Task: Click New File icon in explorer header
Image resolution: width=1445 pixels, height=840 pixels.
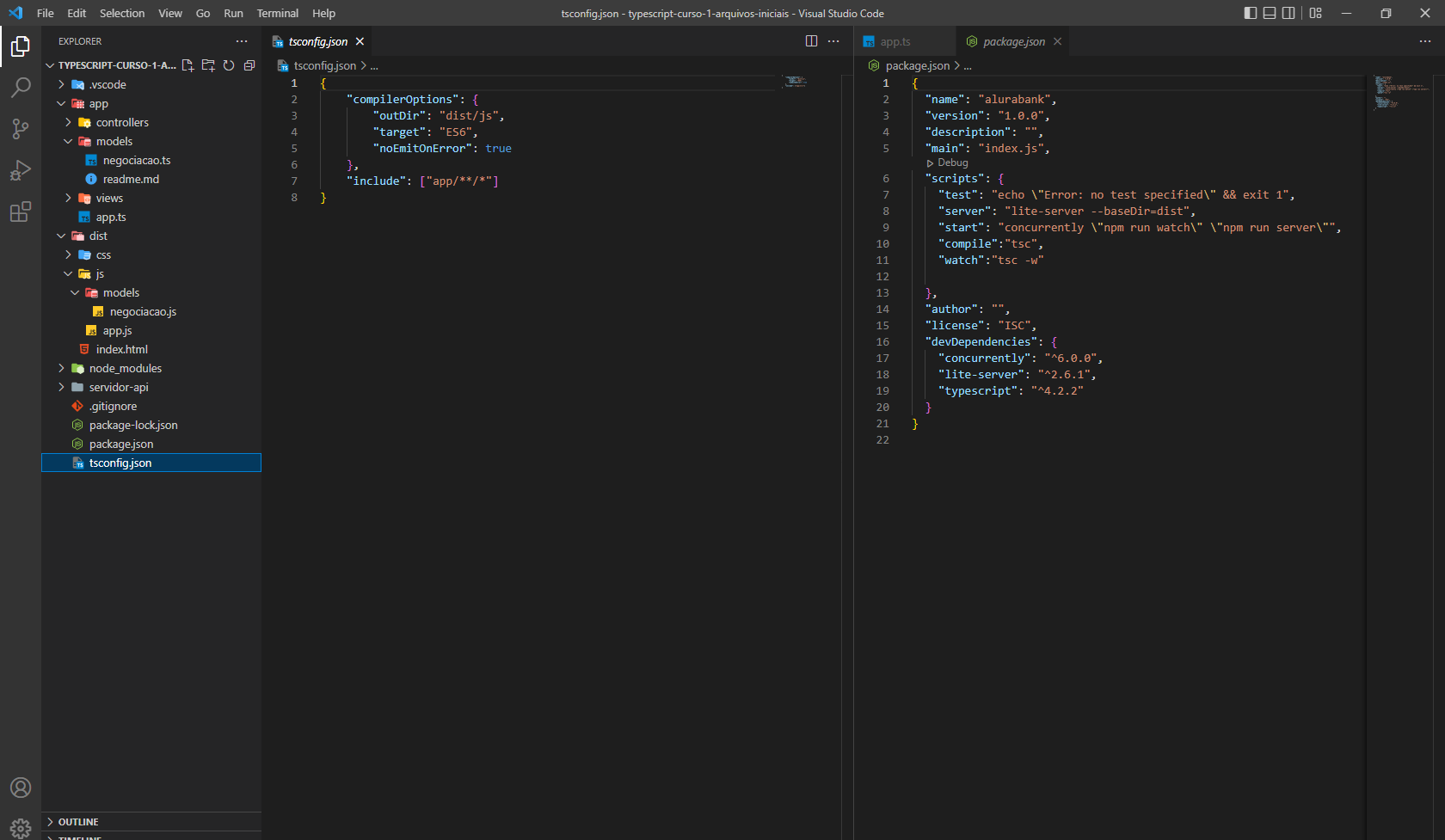Action: pyautogui.click(x=188, y=65)
